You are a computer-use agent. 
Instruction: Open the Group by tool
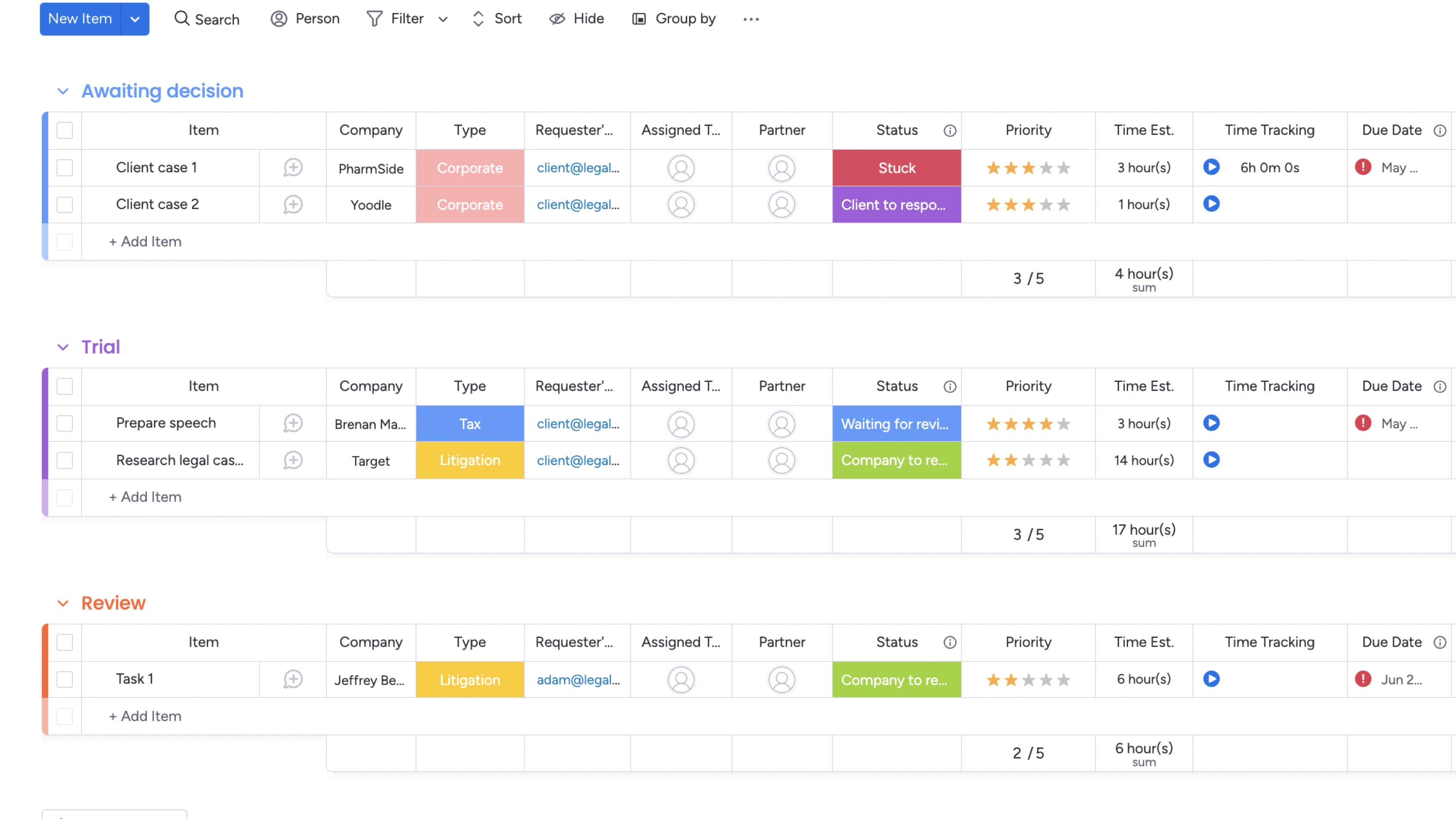pyautogui.click(x=639, y=19)
